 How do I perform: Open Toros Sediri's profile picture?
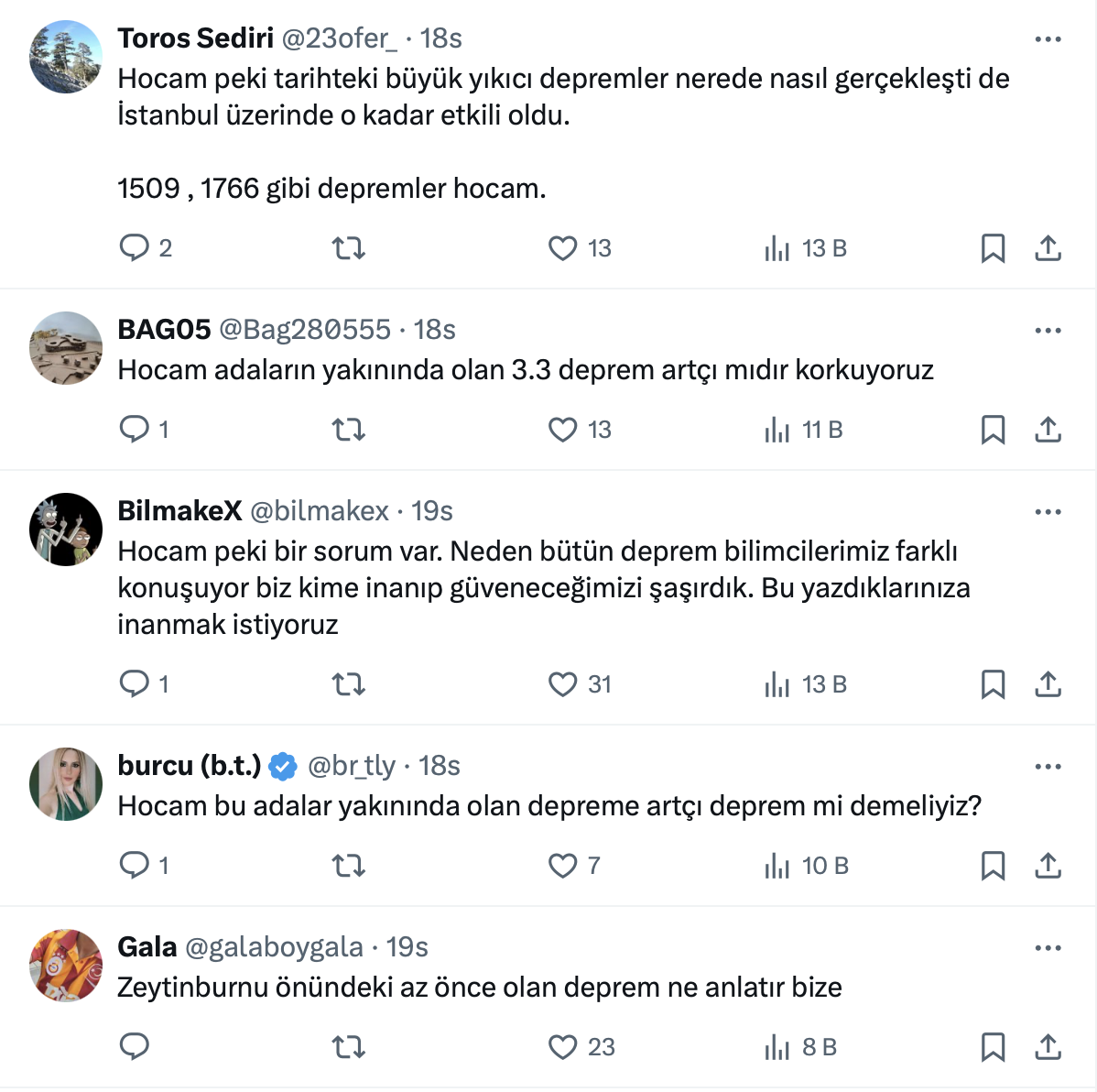coord(66,57)
